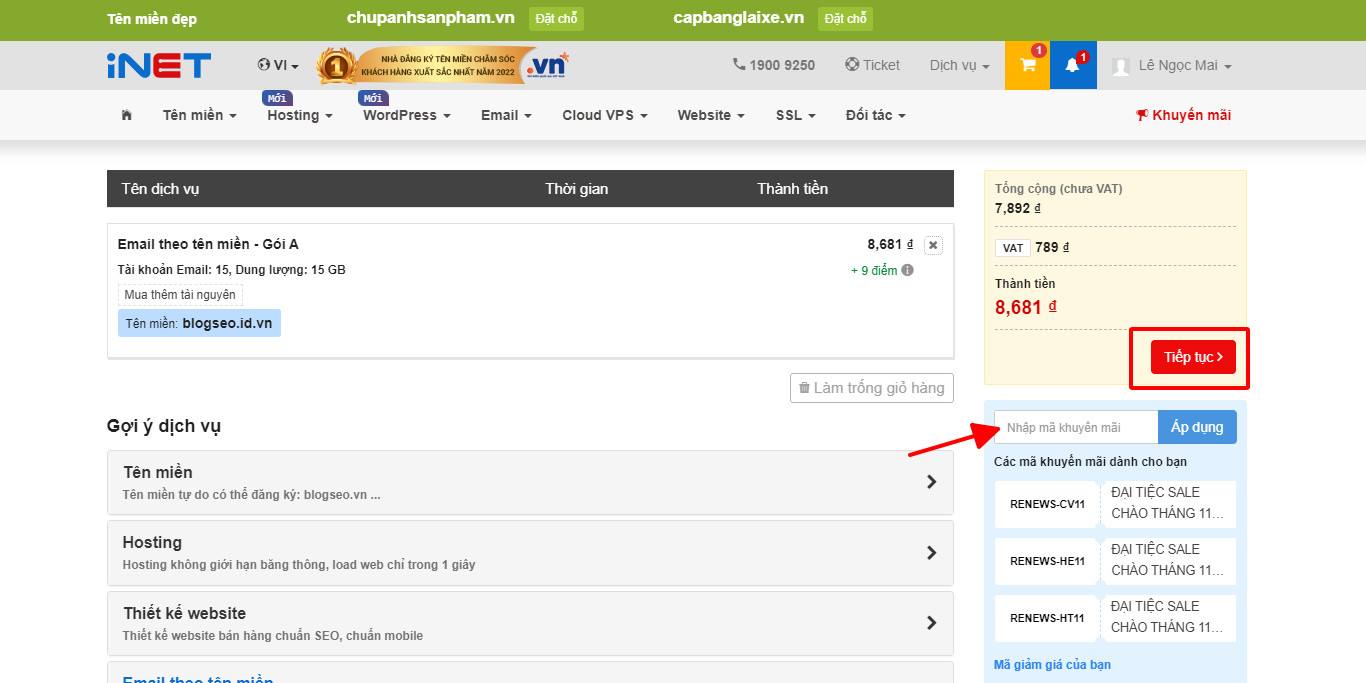Open the Hosting menu
Image resolution: width=1366 pixels, height=683 pixels.
click(x=300, y=115)
